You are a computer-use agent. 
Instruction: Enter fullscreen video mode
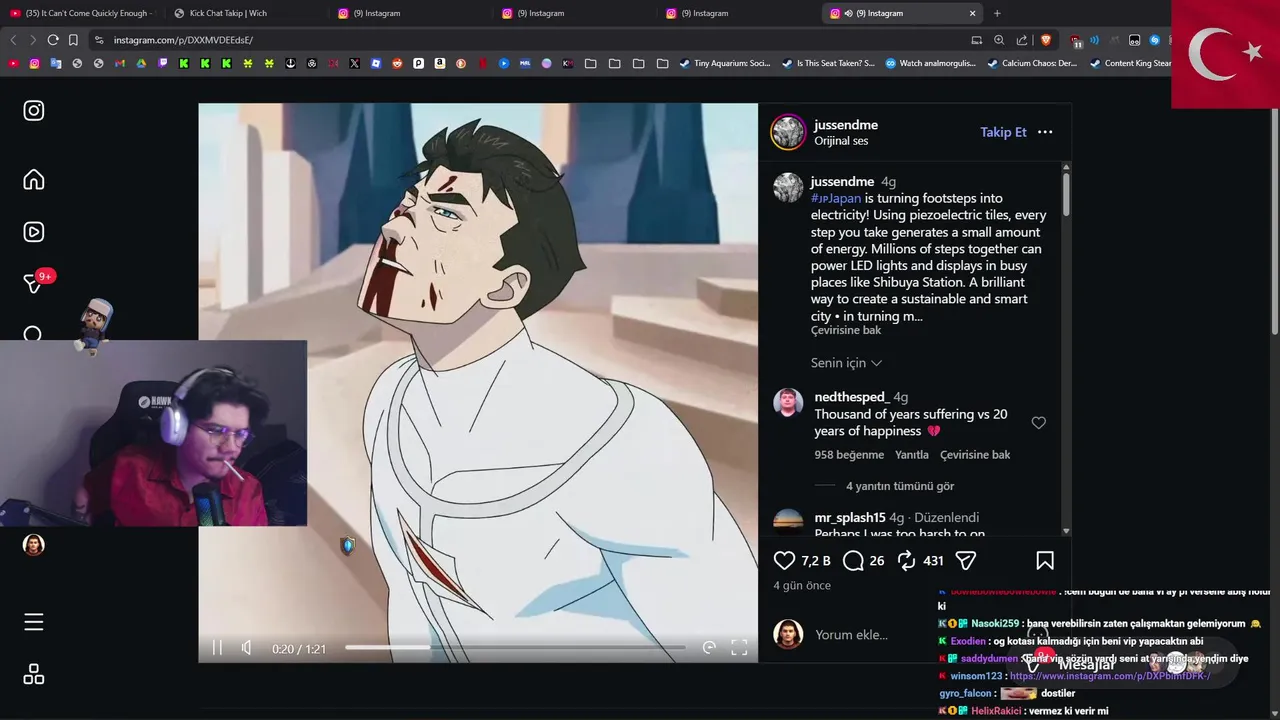coord(739,648)
